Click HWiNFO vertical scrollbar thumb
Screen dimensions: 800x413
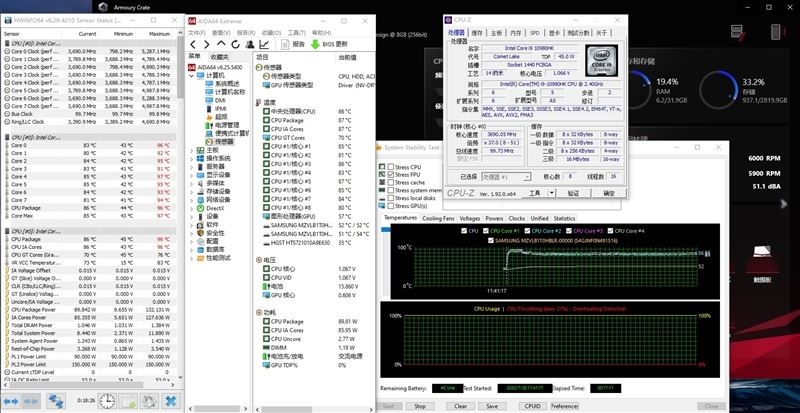click(180, 66)
